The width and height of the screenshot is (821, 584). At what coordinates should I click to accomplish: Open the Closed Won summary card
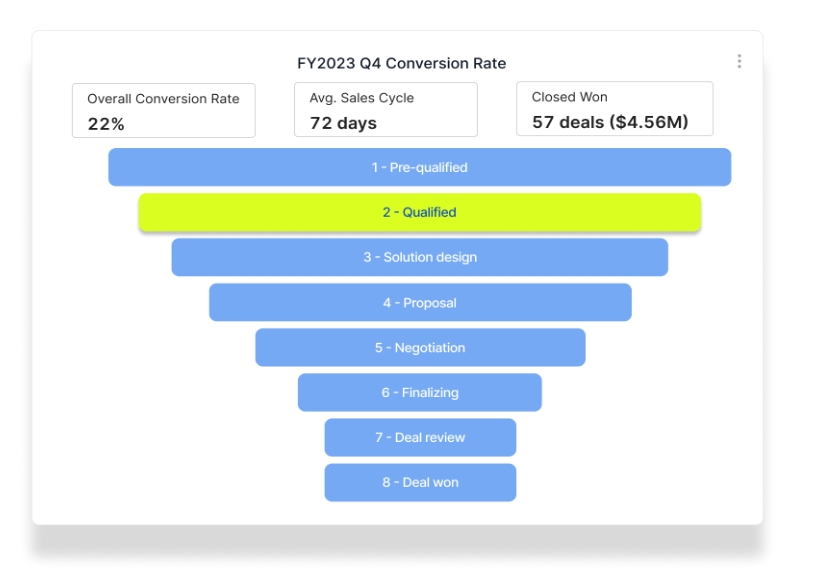[x=615, y=108]
